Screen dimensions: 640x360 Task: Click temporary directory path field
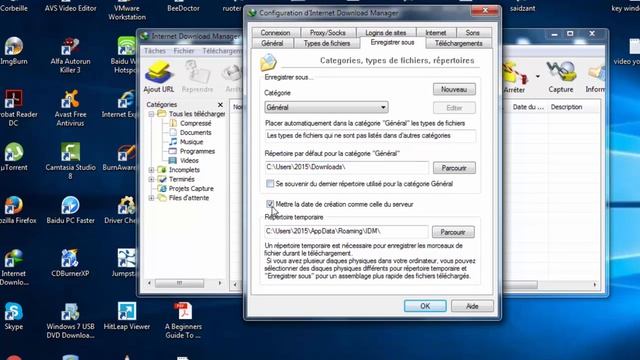click(346, 231)
